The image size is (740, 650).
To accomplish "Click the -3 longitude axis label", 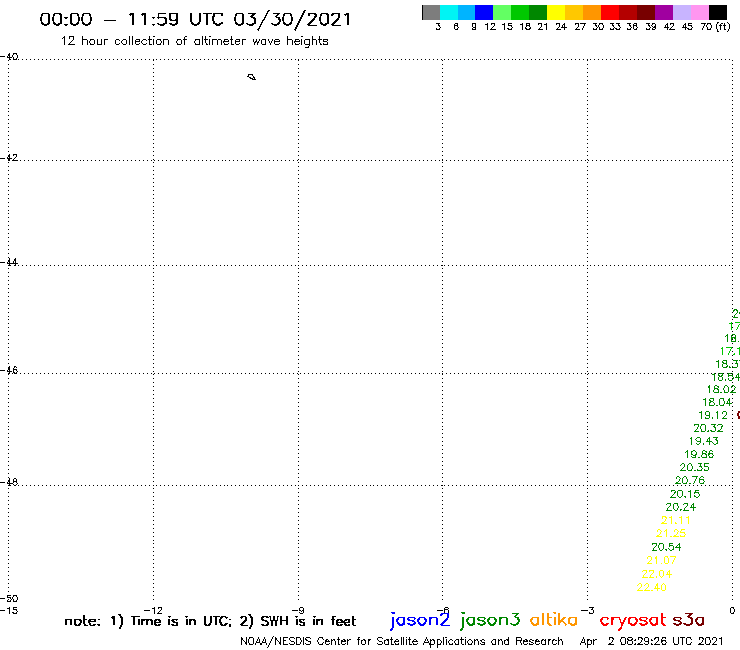I will point(588,610).
